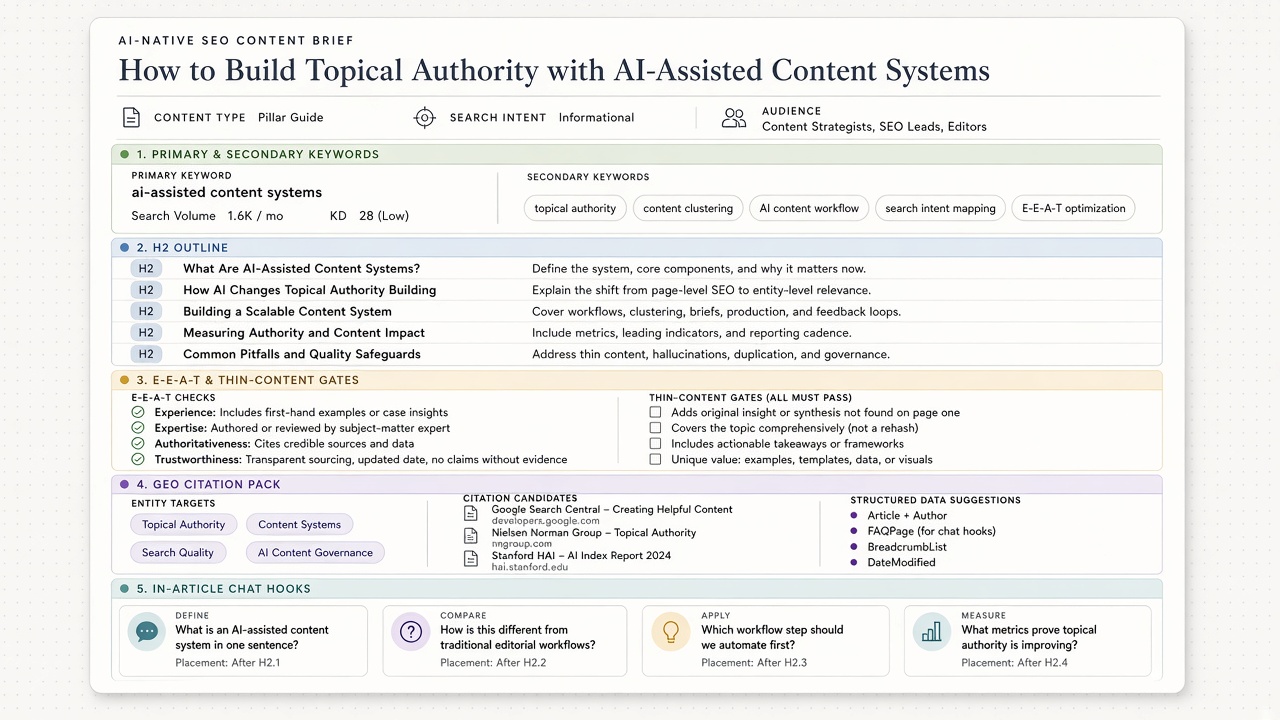1280x720 pixels.
Task: Click the 'Search Quality' entity target chip
Action: [x=178, y=552]
